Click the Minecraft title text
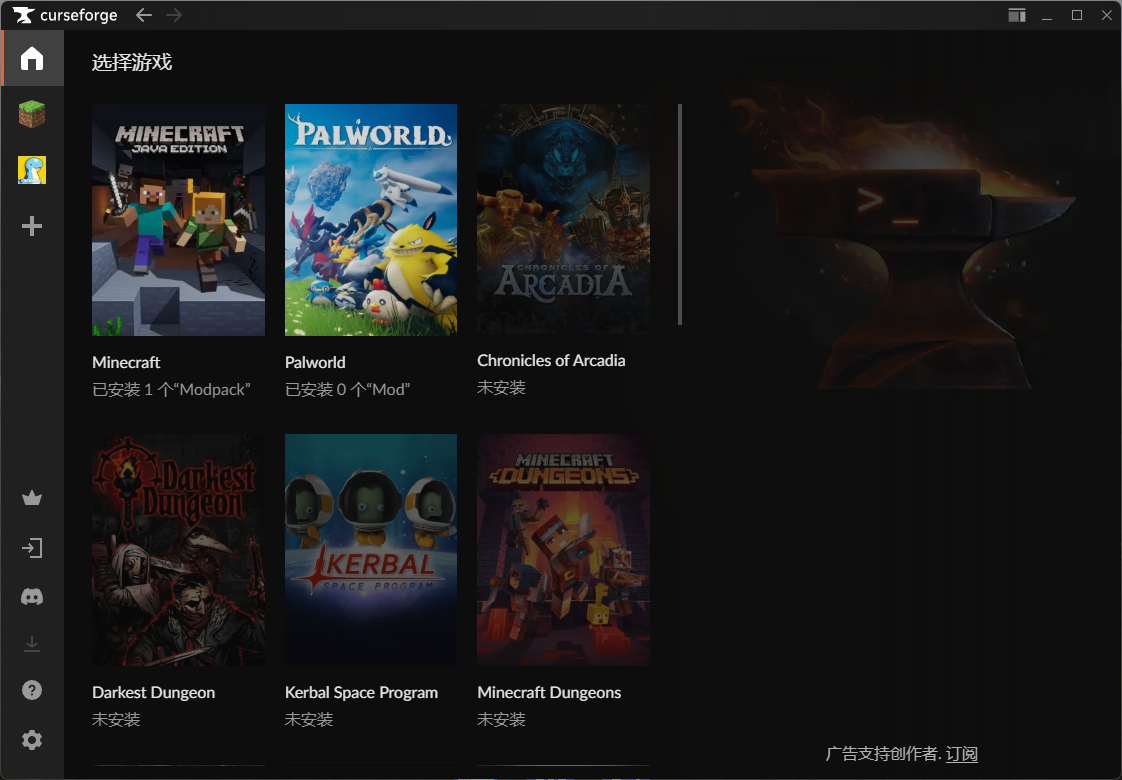This screenshot has height=780, width=1122. tap(126, 362)
